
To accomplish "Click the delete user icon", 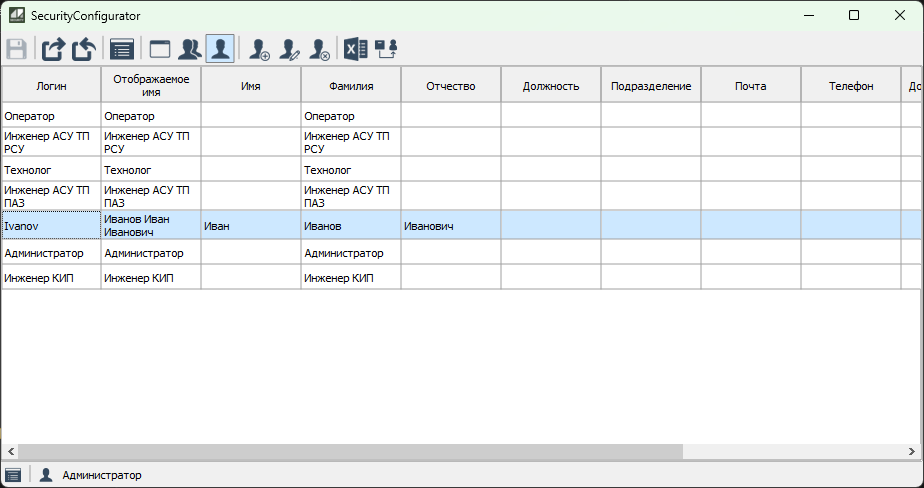I will 320,49.
